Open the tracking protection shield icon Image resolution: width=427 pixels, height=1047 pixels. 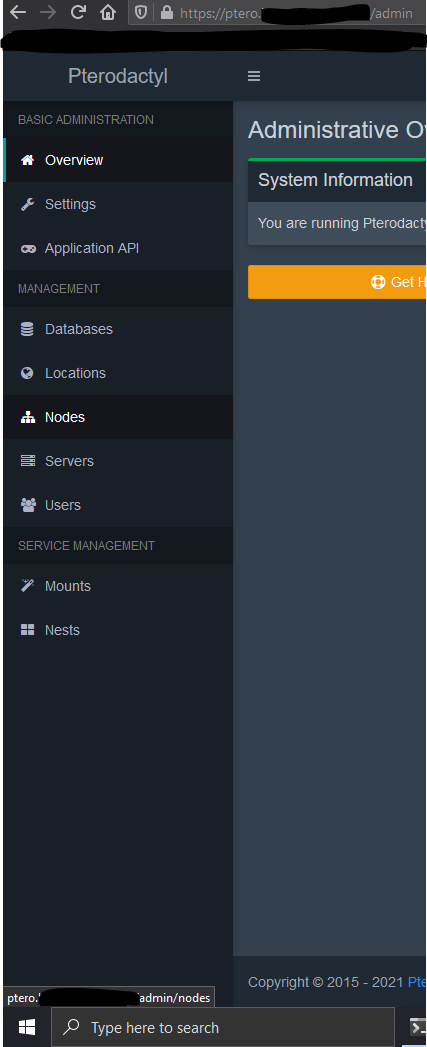(141, 12)
